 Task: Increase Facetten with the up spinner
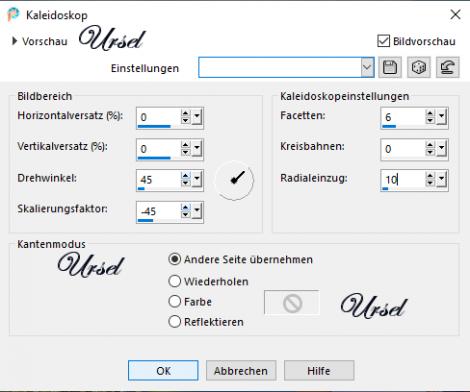pyautogui.click(x=430, y=113)
